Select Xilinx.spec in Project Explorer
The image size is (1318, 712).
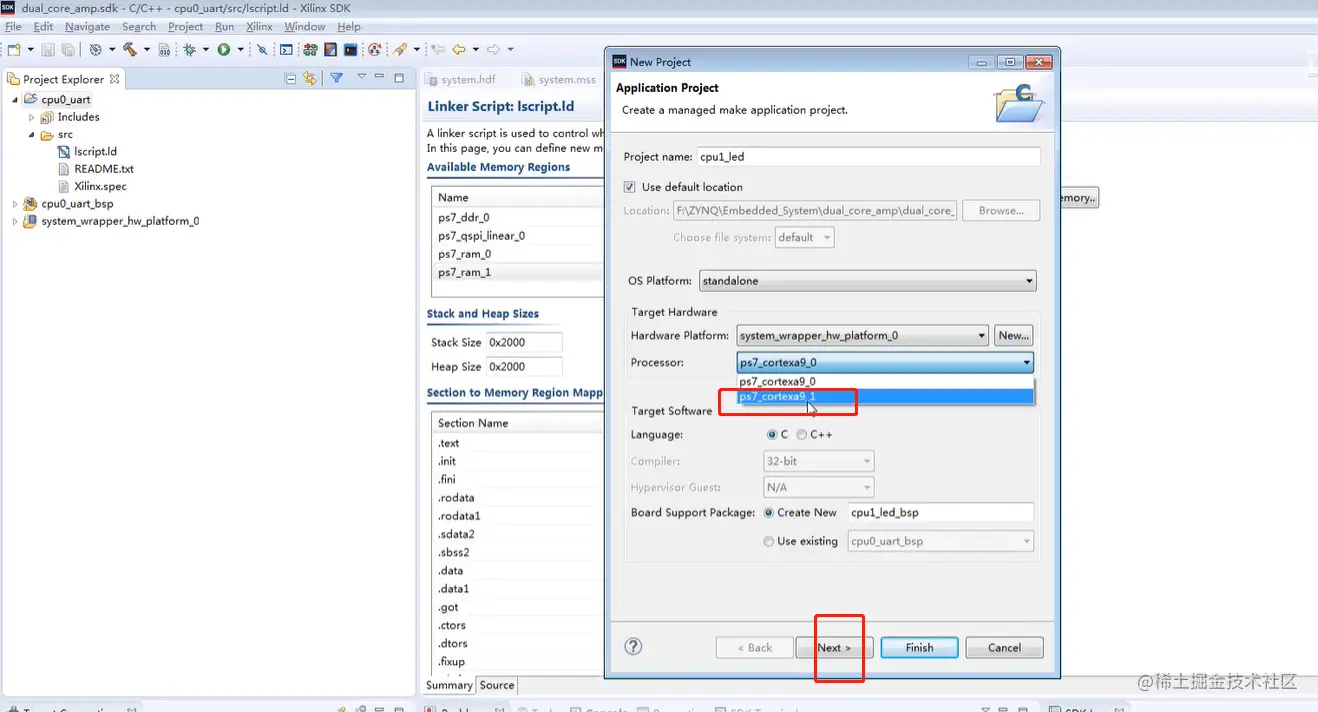tap(91, 186)
